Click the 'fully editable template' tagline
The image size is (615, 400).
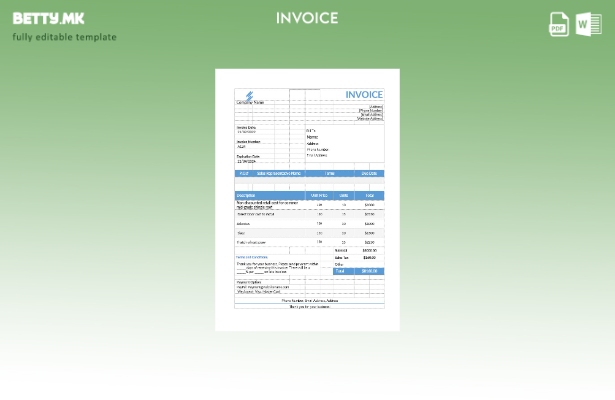pyautogui.click(x=64, y=37)
